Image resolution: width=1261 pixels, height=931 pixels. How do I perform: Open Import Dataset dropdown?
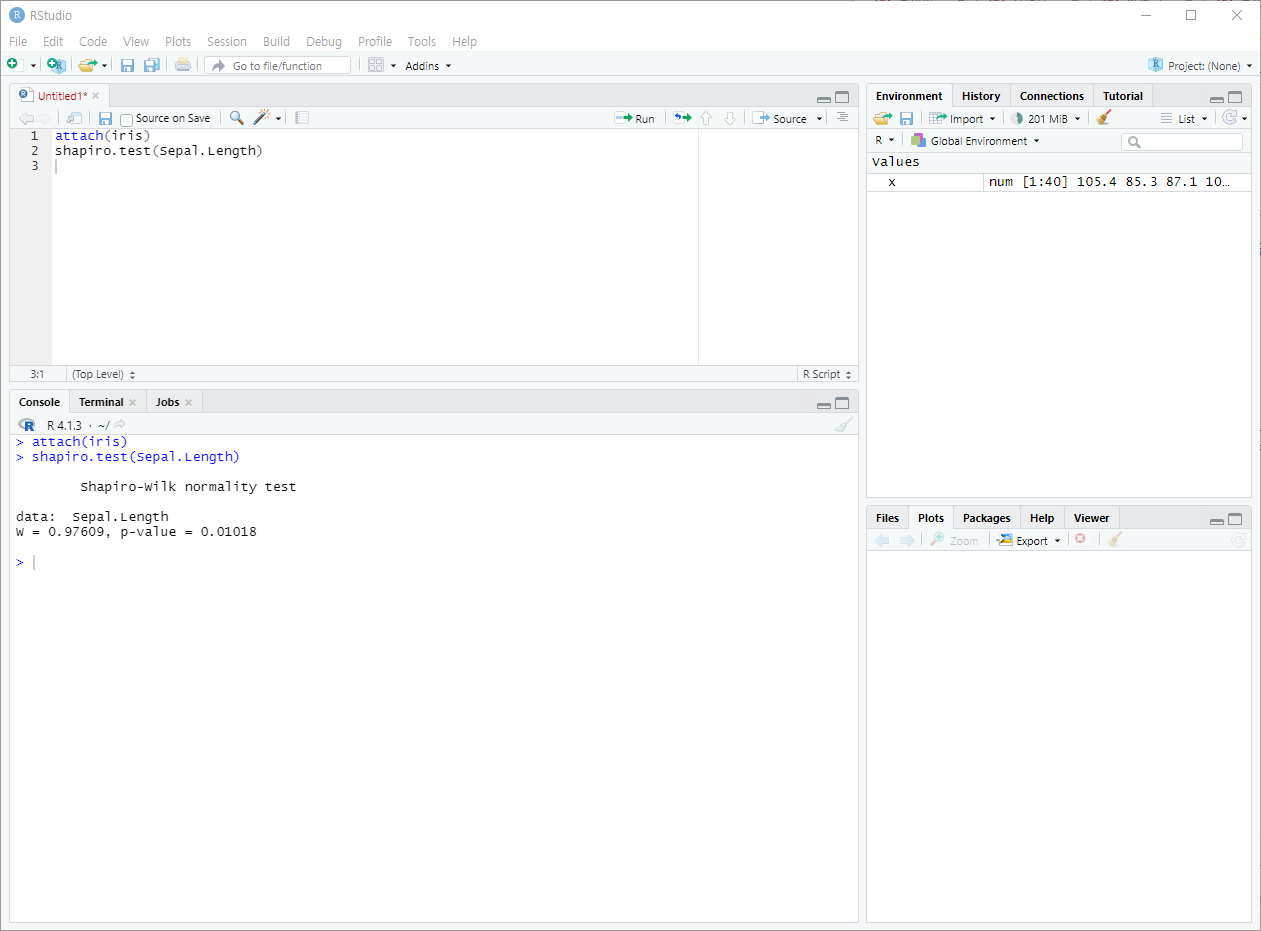962,118
